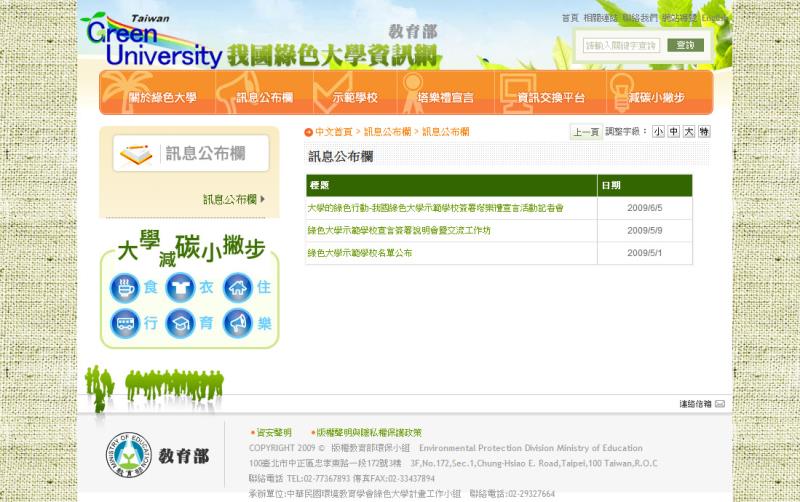Click the 查詢 search button
The width and height of the screenshot is (800, 502).
click(685, 45)
